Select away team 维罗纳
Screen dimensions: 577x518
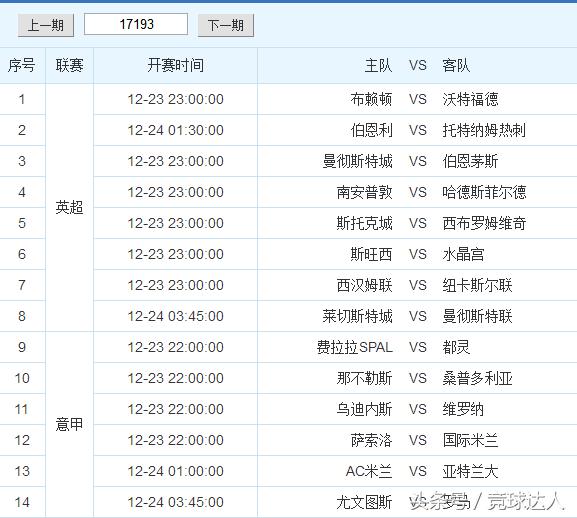point(463,409)
